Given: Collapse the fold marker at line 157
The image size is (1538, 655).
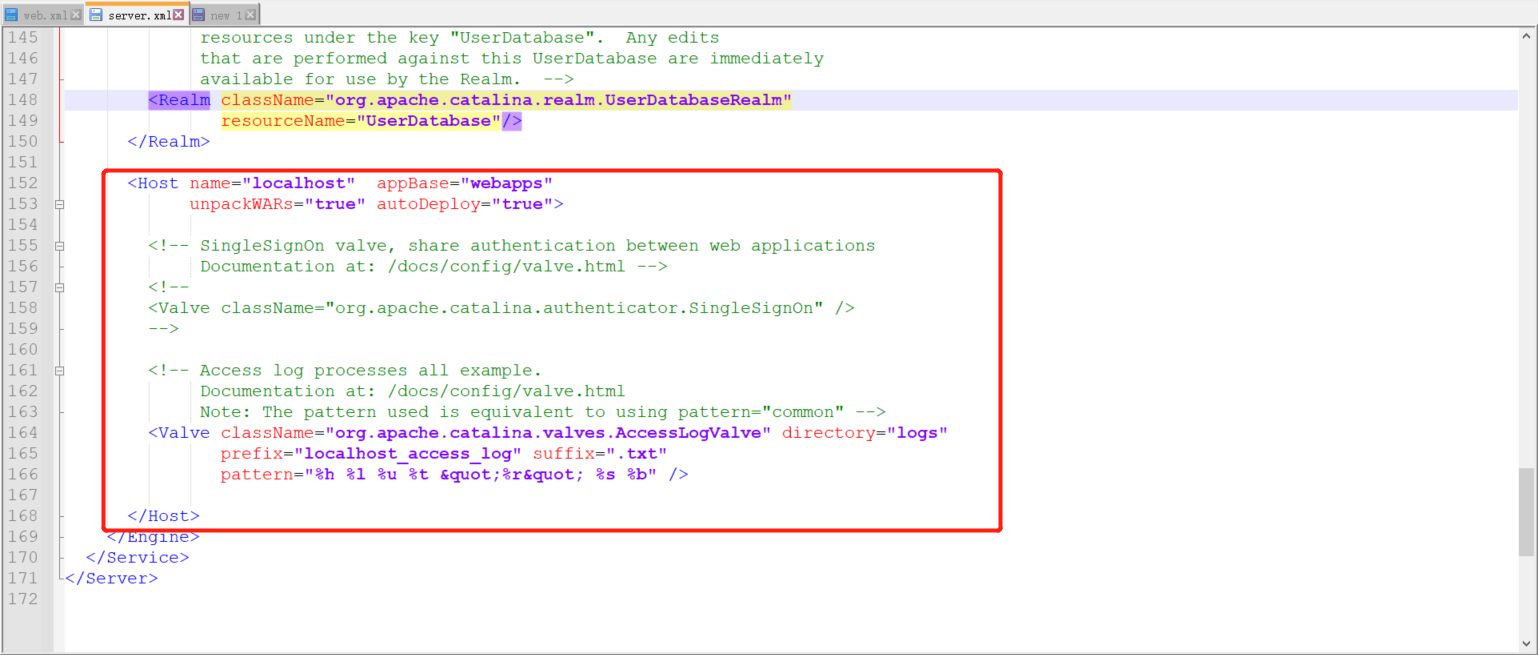Looking at the screenshot, I should pyautogui.click(x=60, y=287).
